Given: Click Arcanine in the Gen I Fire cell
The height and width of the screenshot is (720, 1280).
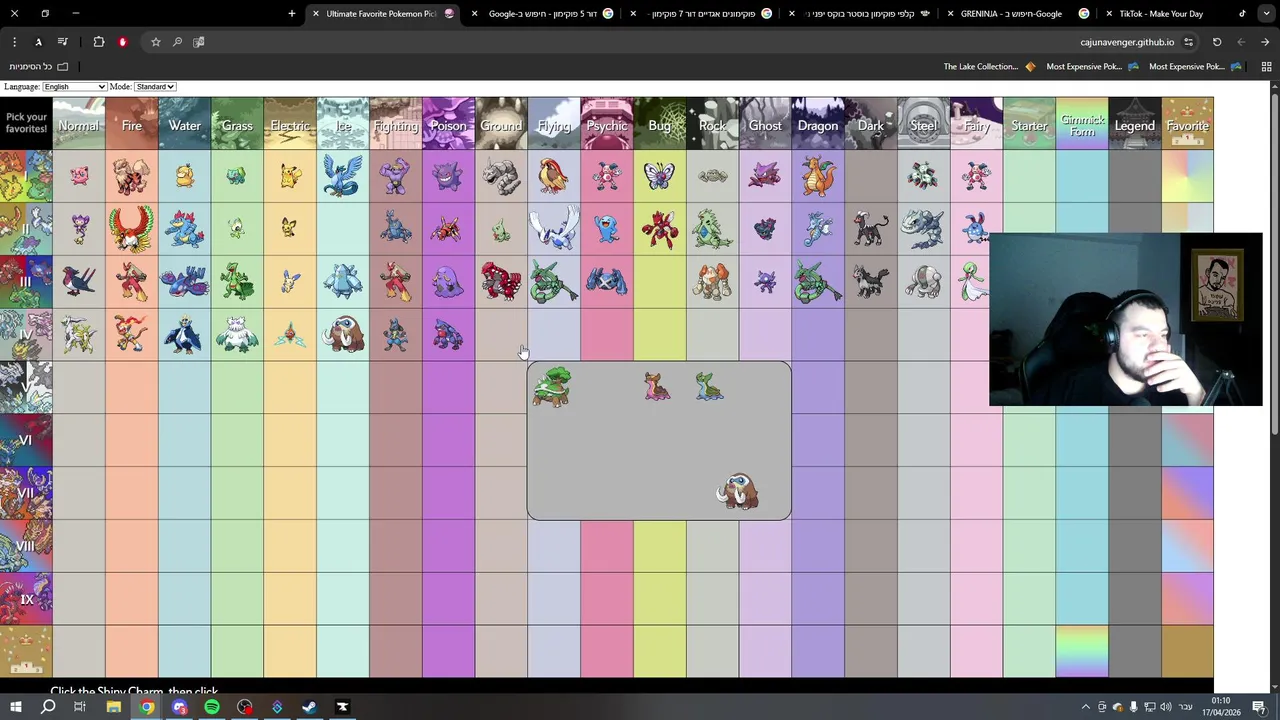Looking at the screenshot, I should [x=131, y=176].
